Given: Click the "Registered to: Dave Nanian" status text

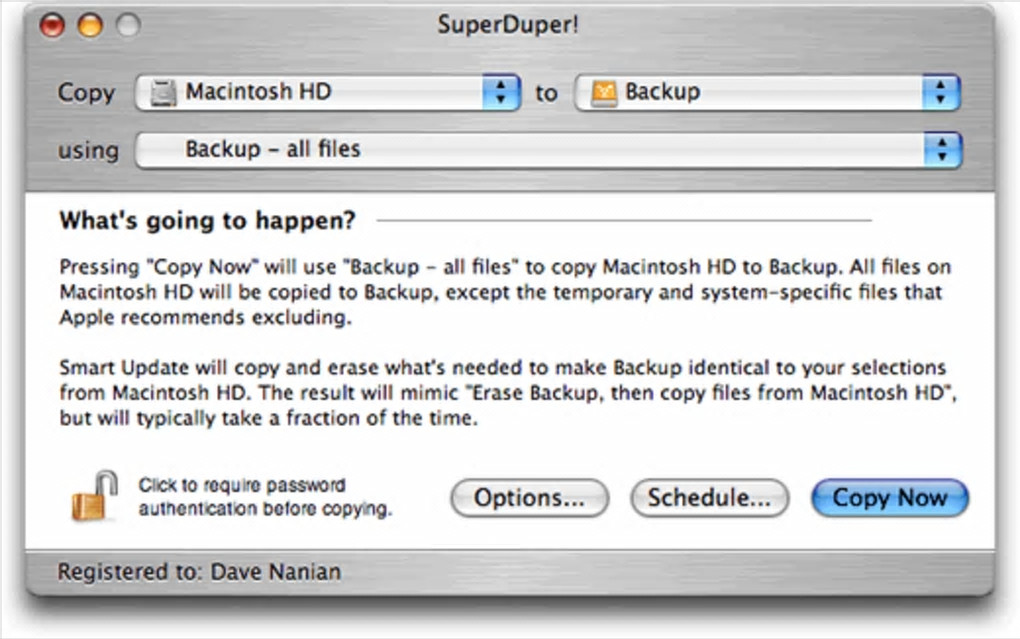Looking at the screenshot, I should [x=199, y=572].
